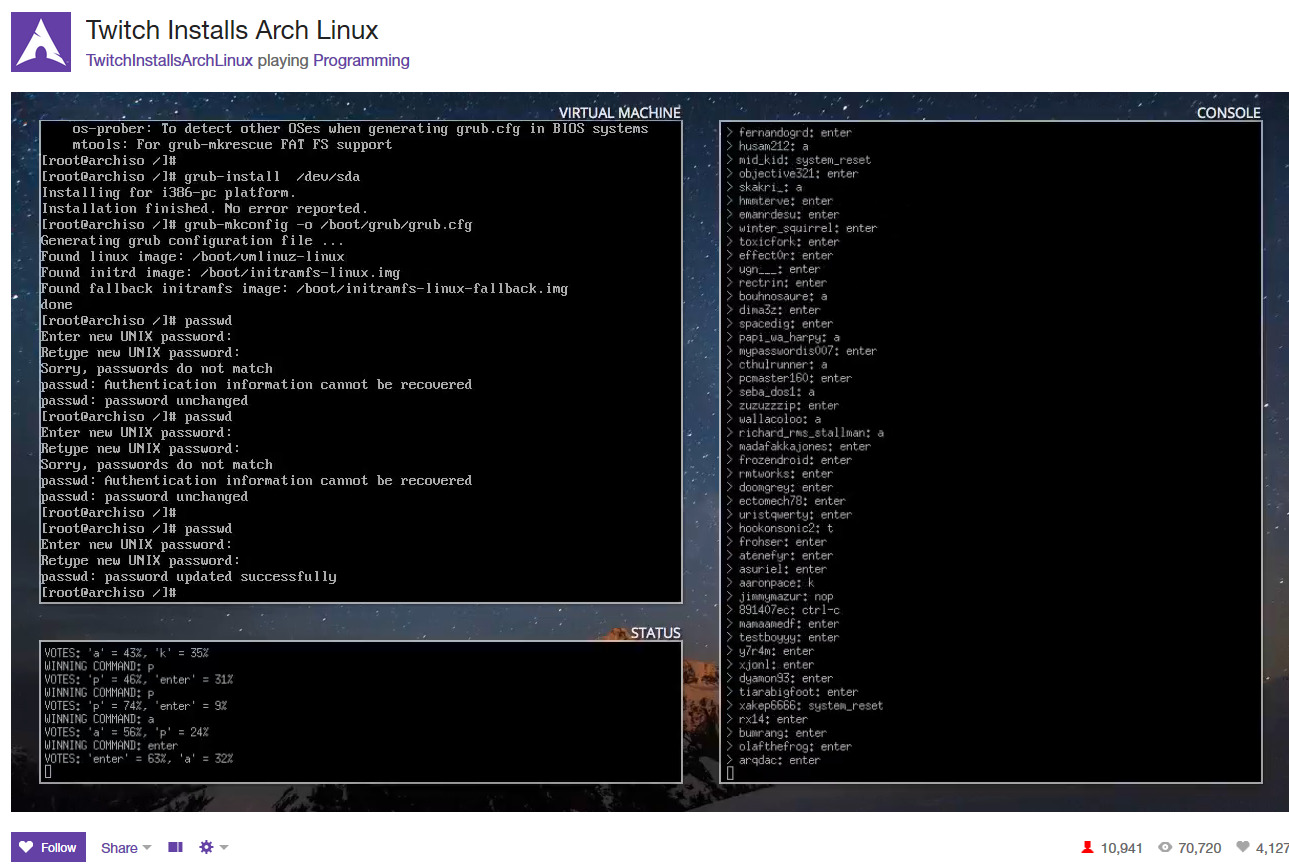This screenshot has height=867, width=1289.
Task: Click console entry 'hookonsonic2: t'
Action: click(780, 528)
